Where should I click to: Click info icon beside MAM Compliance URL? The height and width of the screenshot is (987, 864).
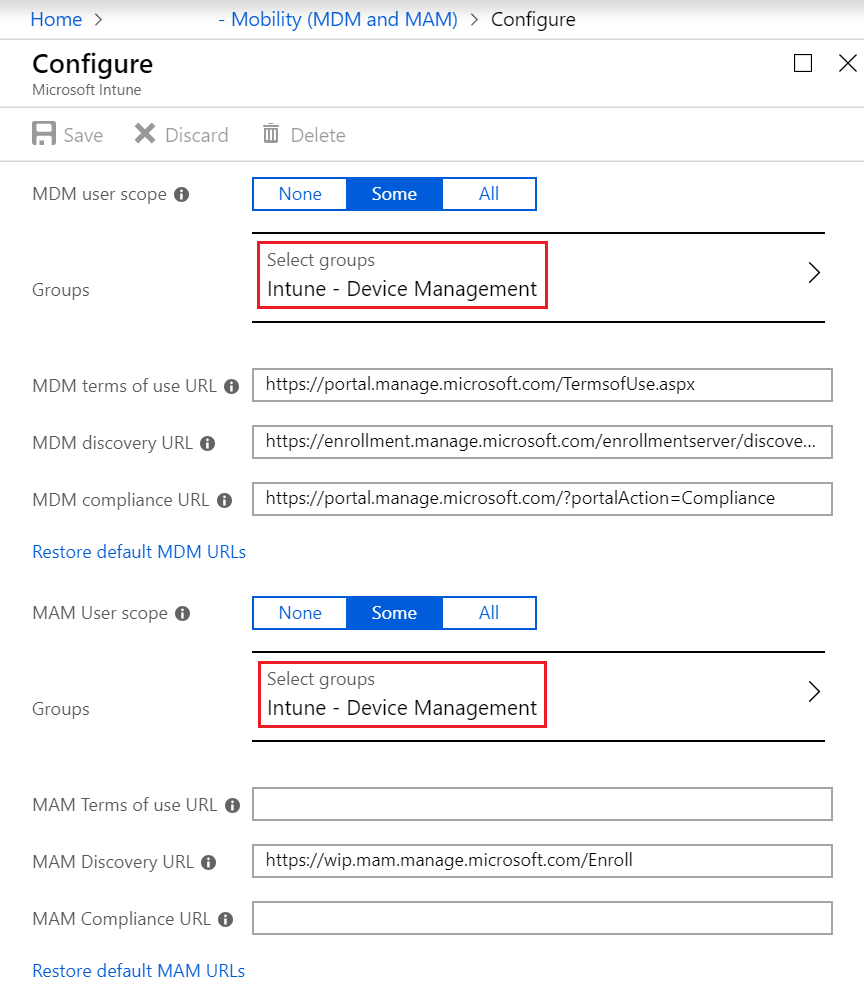(226, 919)
